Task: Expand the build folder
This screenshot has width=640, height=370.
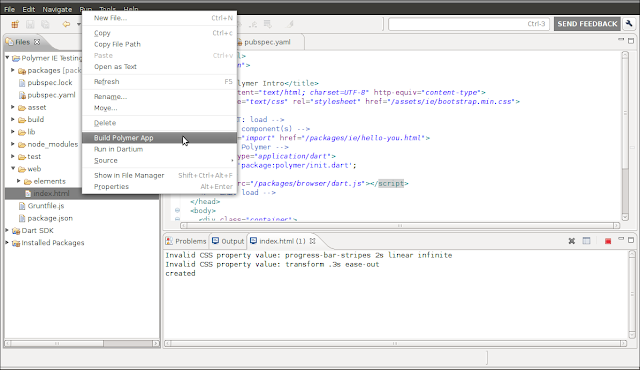Action: (13, 120)
